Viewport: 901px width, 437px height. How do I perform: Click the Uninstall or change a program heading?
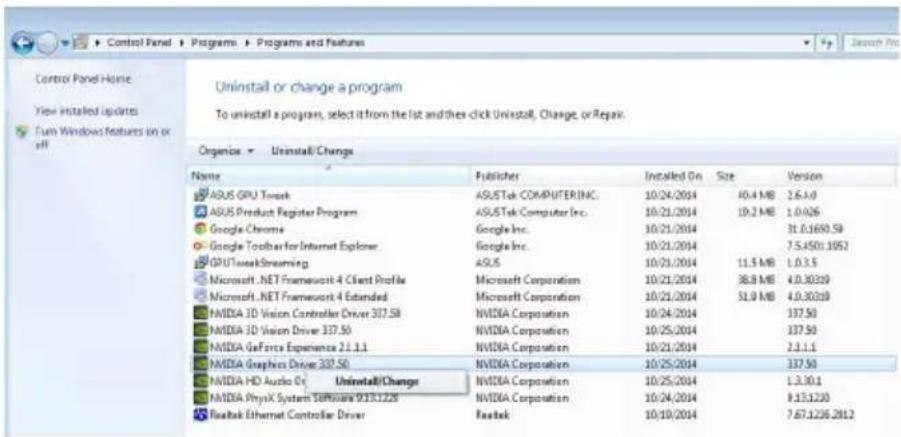pyautogui.click(x=309, y=88)
